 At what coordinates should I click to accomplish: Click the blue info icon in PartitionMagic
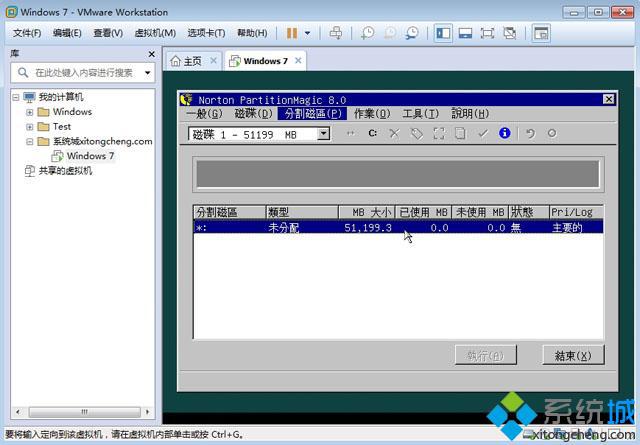[504, 133]
